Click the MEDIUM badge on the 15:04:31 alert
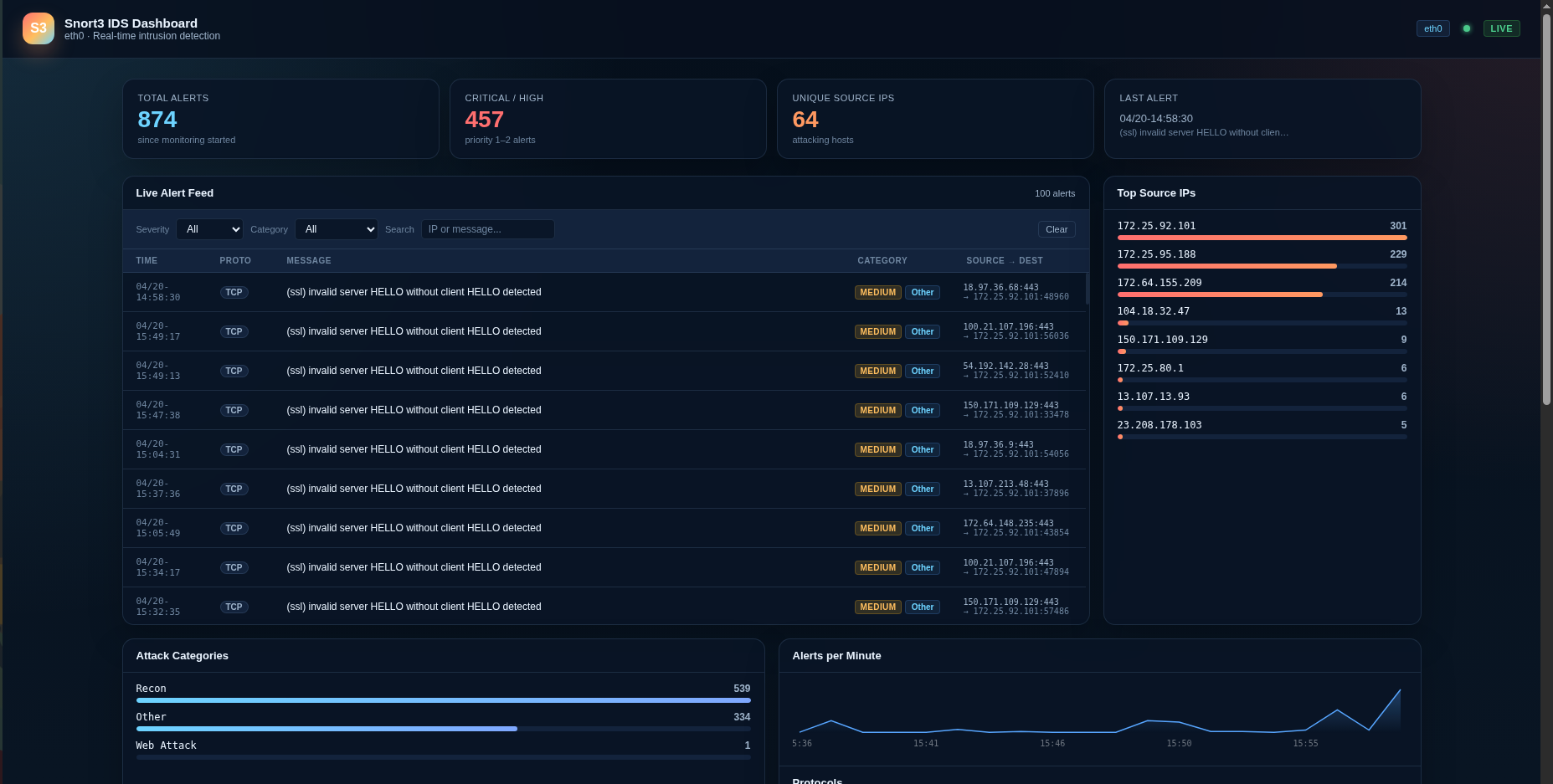 point(877,449)
